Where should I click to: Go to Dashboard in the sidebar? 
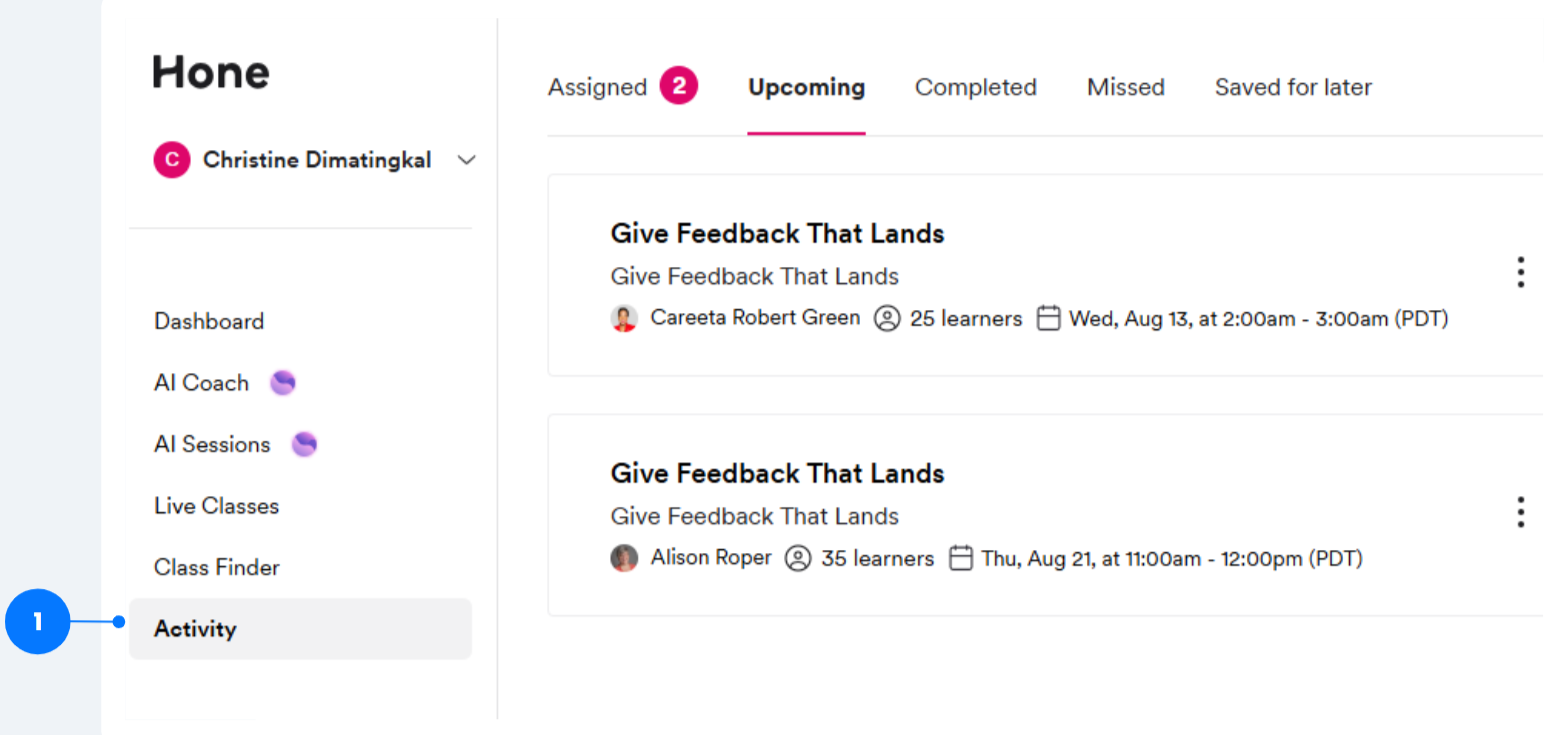point(209,321)
